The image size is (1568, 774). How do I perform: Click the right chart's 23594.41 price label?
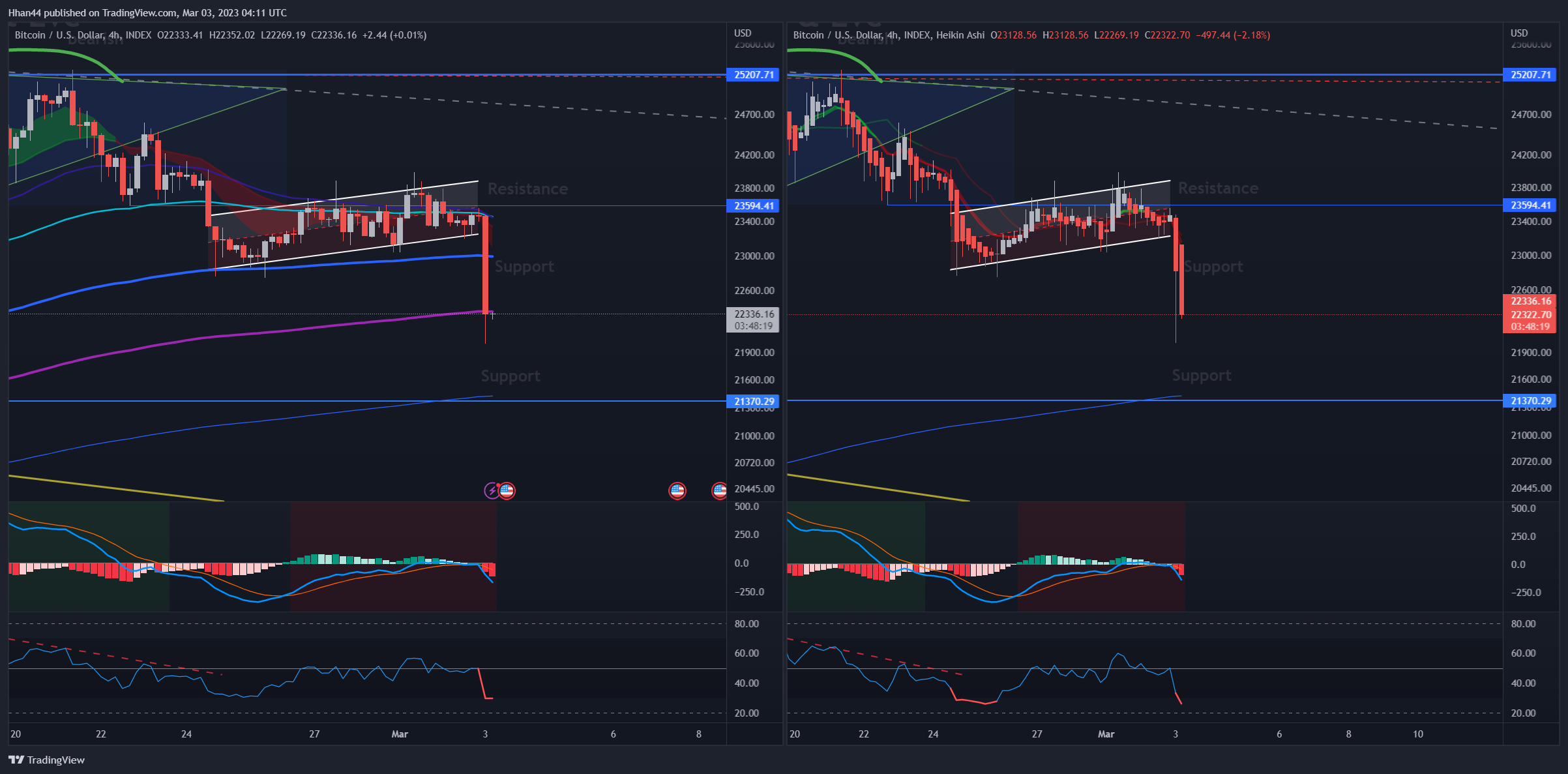1530,205
